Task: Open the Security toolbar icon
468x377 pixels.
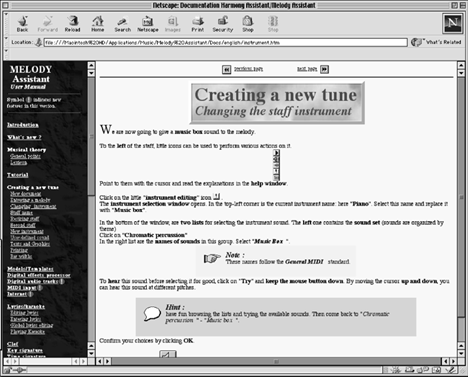Action: point(223,24)
